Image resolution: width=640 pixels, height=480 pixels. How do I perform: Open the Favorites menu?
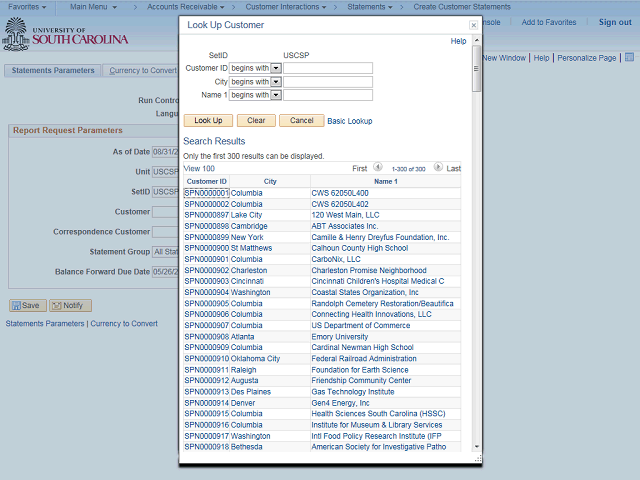[27, 7]
